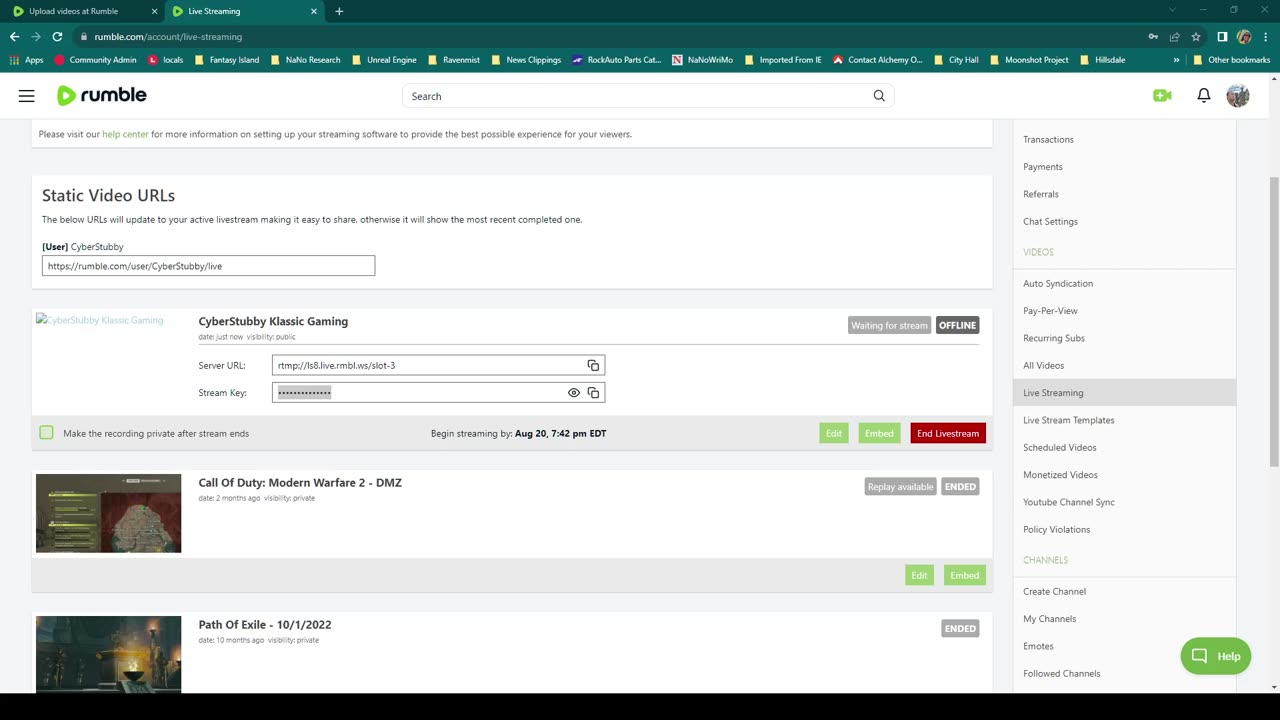Open Policy Violations in the sidebar

1056,530
